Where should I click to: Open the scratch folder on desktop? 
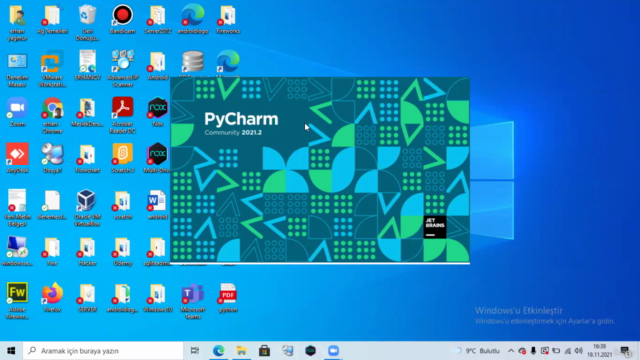[x=122, y=205]
